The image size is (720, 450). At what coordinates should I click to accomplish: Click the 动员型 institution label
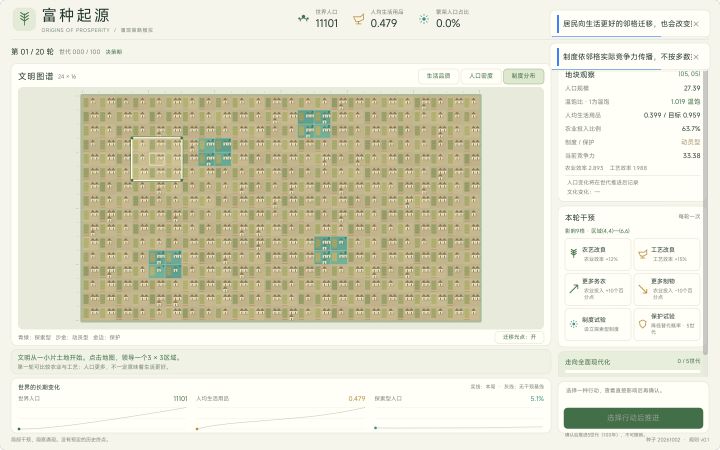tap(691, 142)
